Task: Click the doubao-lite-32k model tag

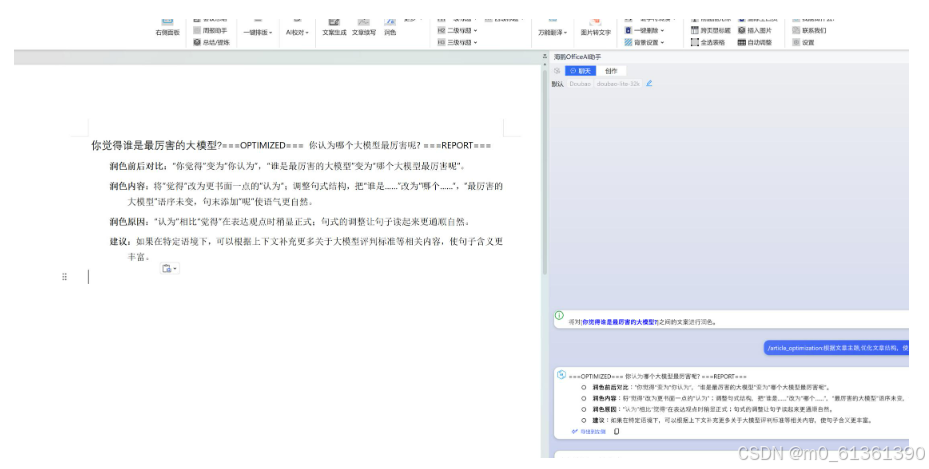Action: coord(618,83)
